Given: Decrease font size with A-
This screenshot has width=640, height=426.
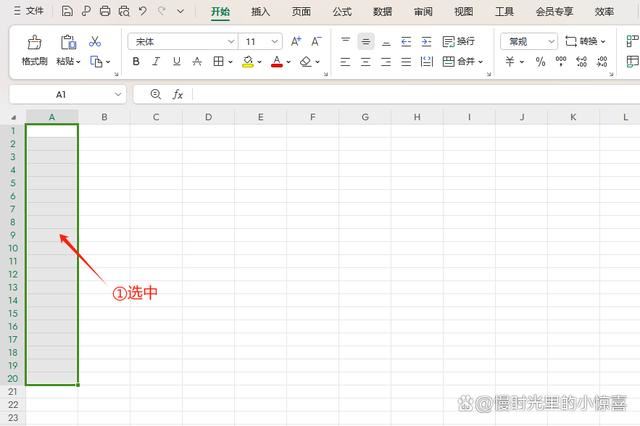Looking at the screenshot, I should (316, 41).
